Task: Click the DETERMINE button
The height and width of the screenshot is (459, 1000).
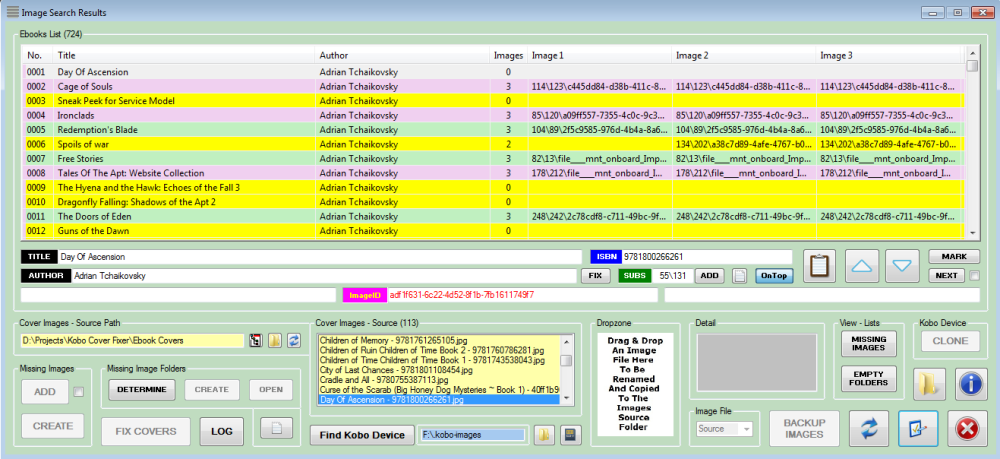Action: click(142, 390)
